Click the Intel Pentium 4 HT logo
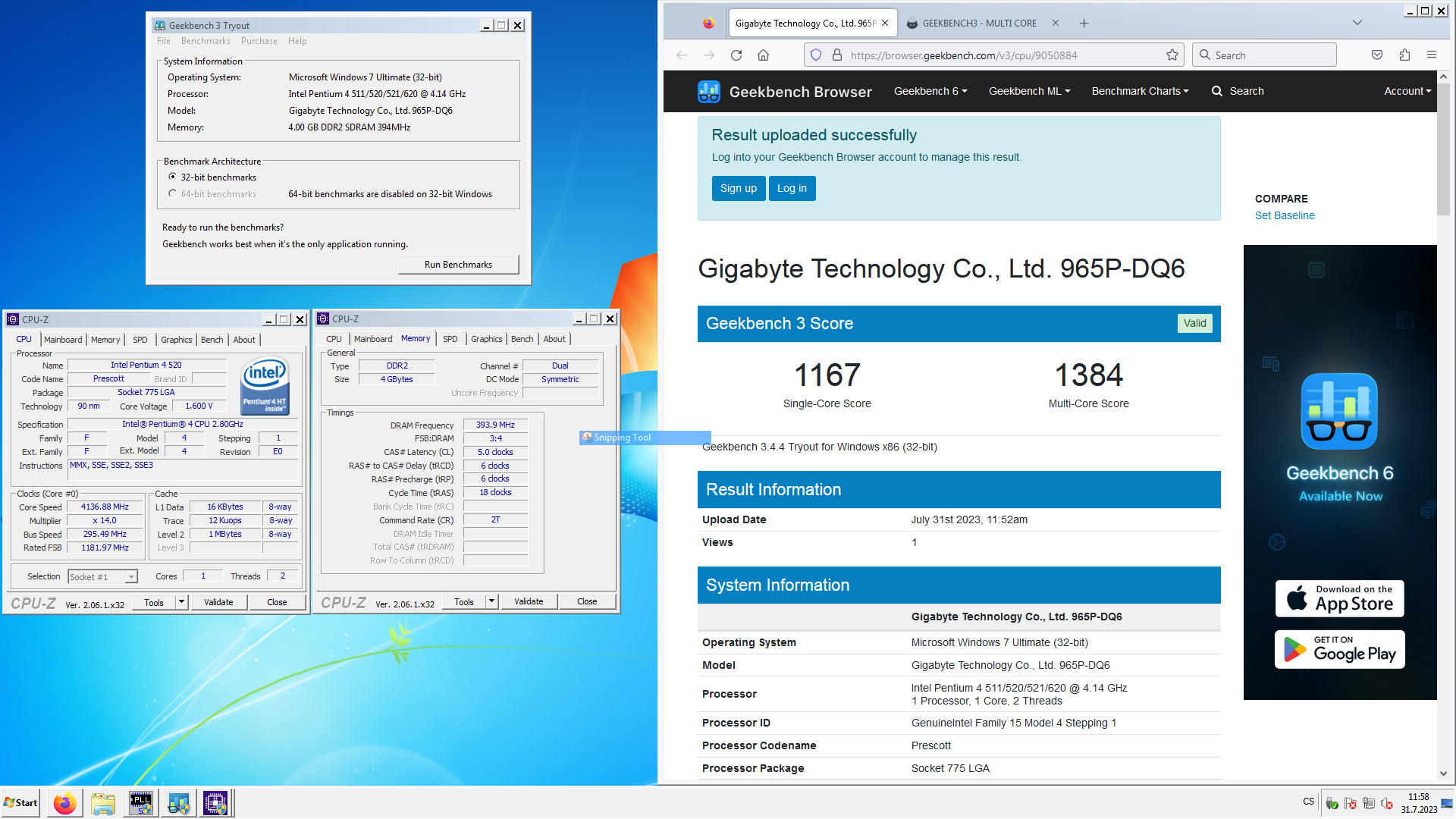The width and height of the screenshot is (1456, 819). (265, 385)
